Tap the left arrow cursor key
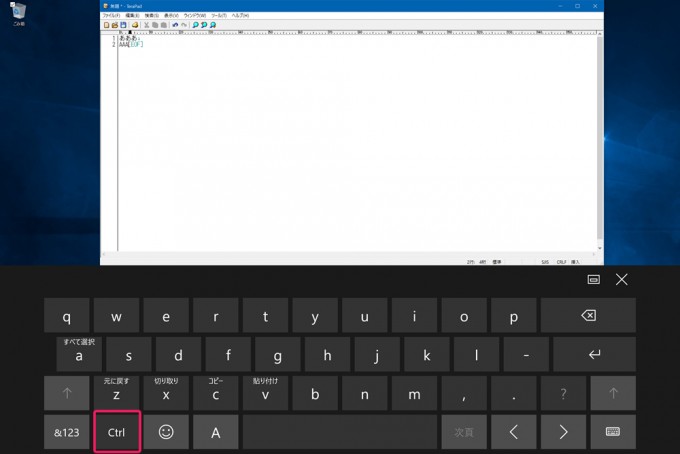Image resolution: width=680 pixels, height=454 pixels. pos(513,432)
